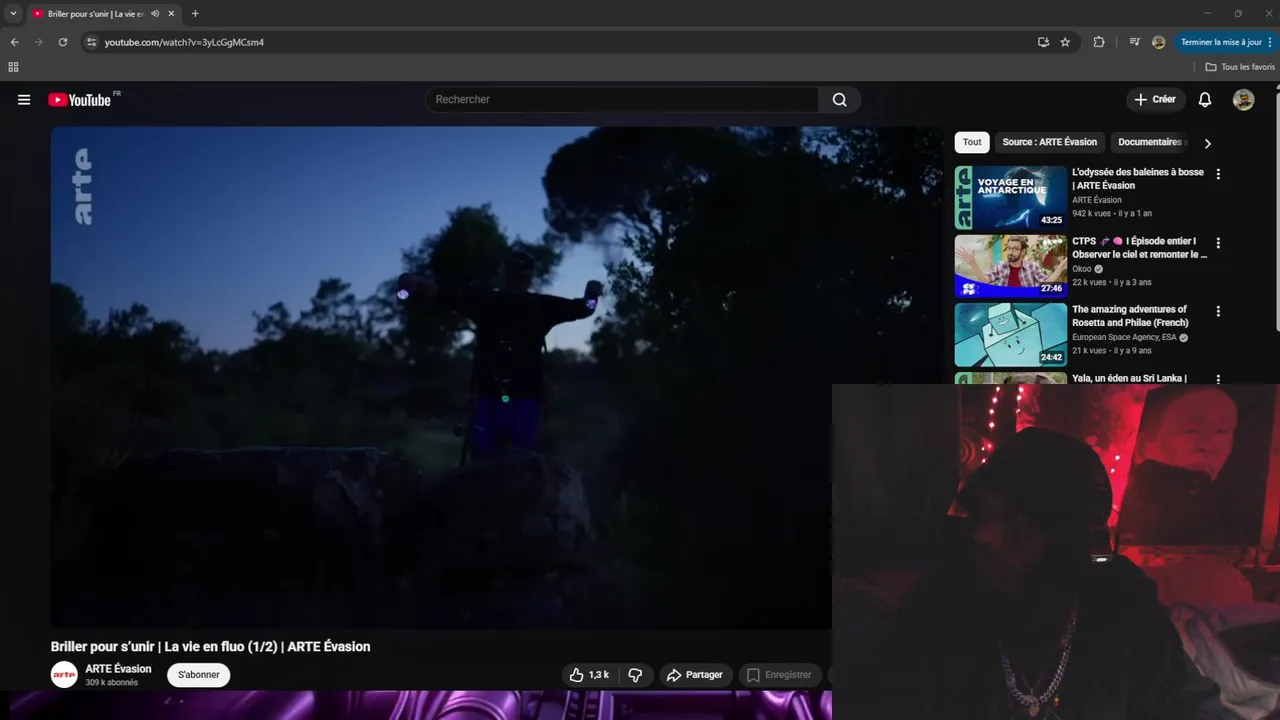This screenshot has height=720, width=1280.
Task: Open a new tab with the plus button
Action: click(195, 14)
